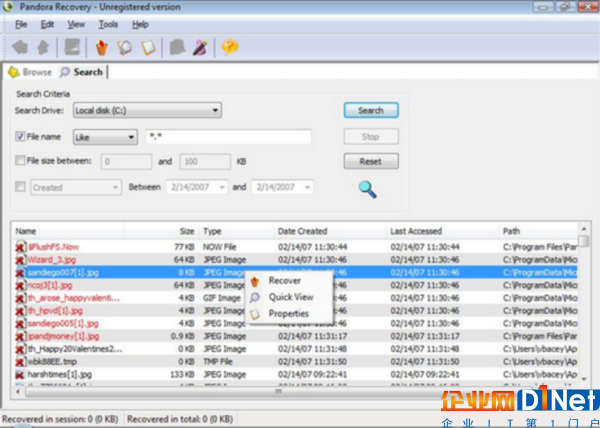Screen dimensions: 600x428
Task: Click Recover bucket icon in context menu
Action: 255,281
